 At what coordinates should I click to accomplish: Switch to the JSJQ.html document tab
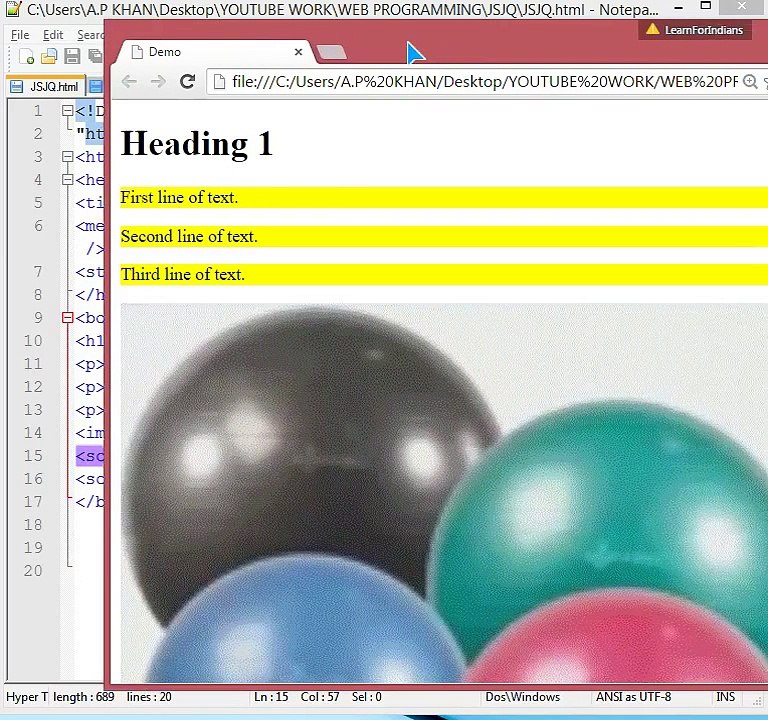(47, 87)
